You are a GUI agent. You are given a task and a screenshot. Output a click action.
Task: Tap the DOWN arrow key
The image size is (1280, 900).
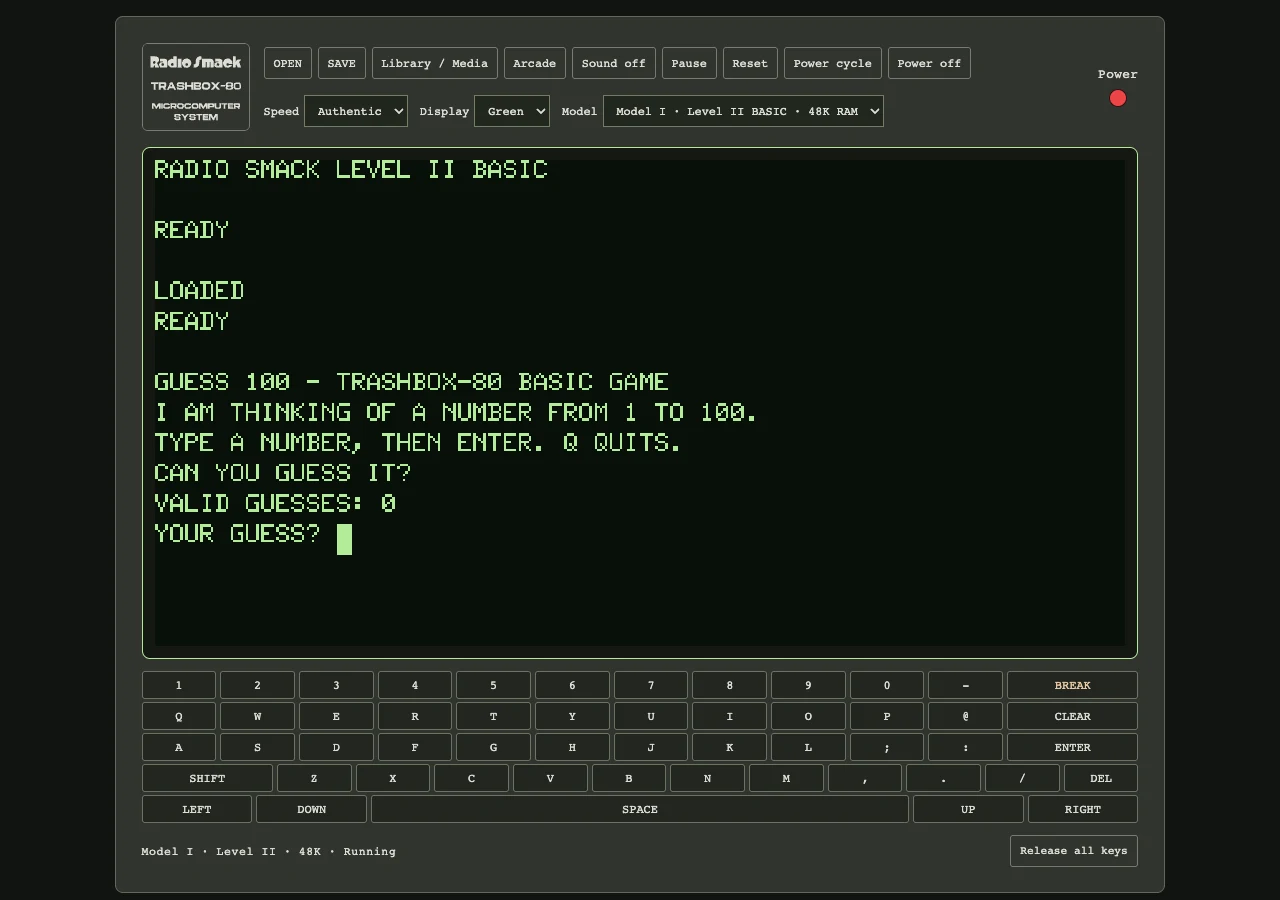click(x=311, y=809)
